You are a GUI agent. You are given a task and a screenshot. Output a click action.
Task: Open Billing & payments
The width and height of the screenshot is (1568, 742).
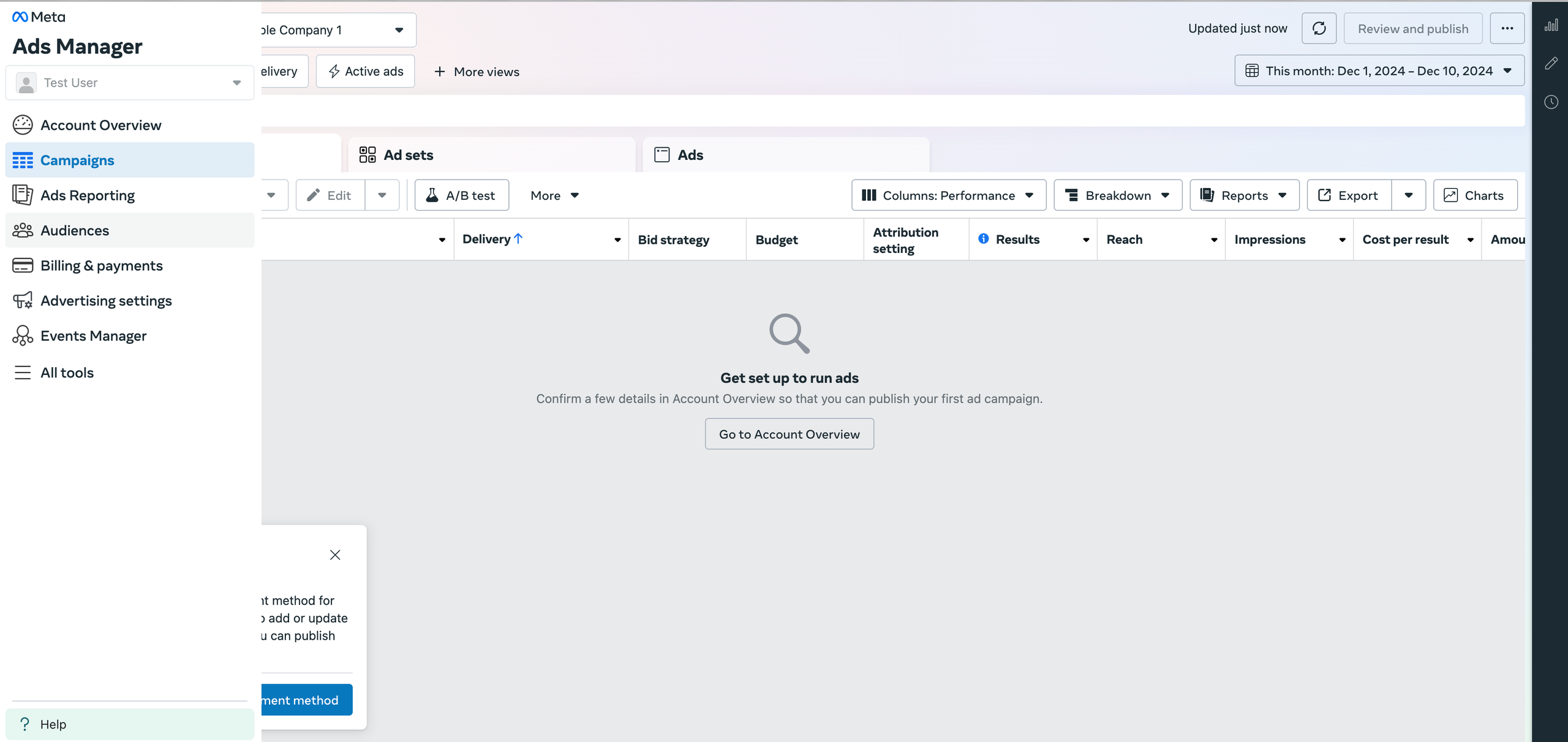point(129,265)
